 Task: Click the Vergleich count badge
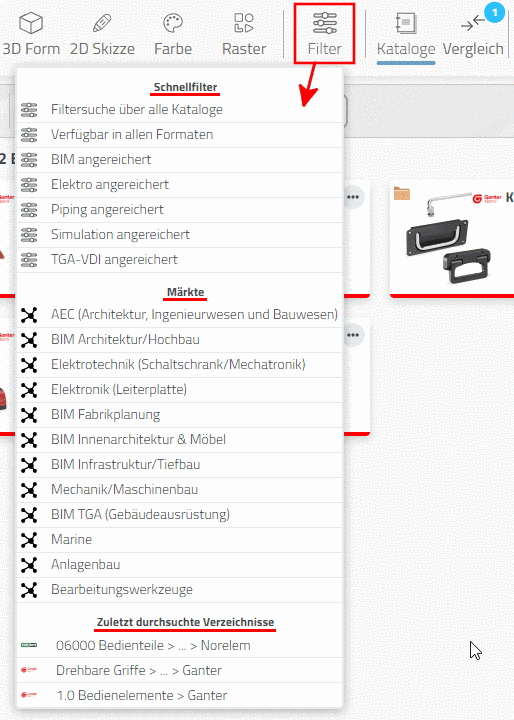pyautogui.click(x=495, y=12)
